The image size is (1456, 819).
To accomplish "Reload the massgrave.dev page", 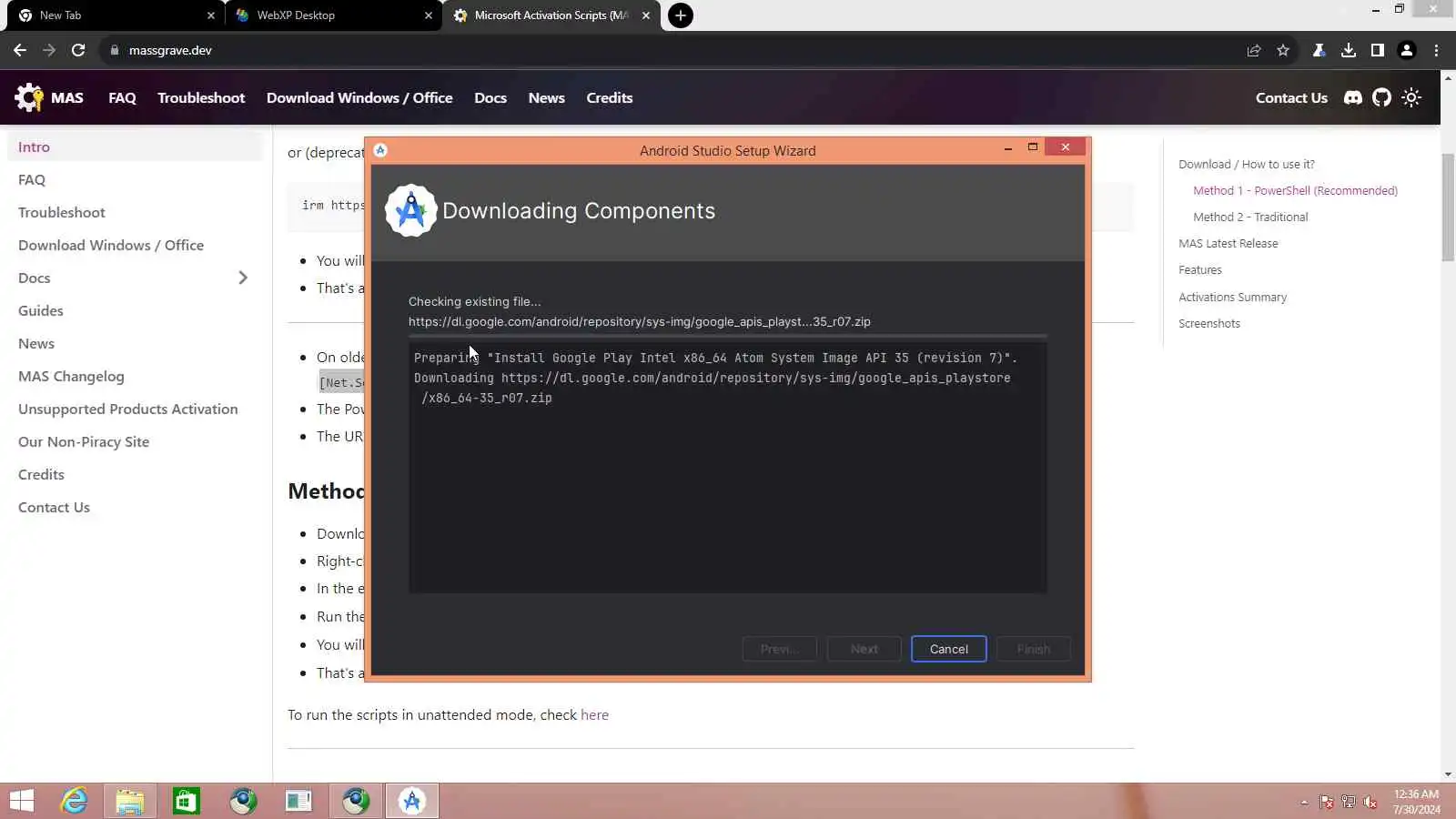I will (x=78, y=50).
